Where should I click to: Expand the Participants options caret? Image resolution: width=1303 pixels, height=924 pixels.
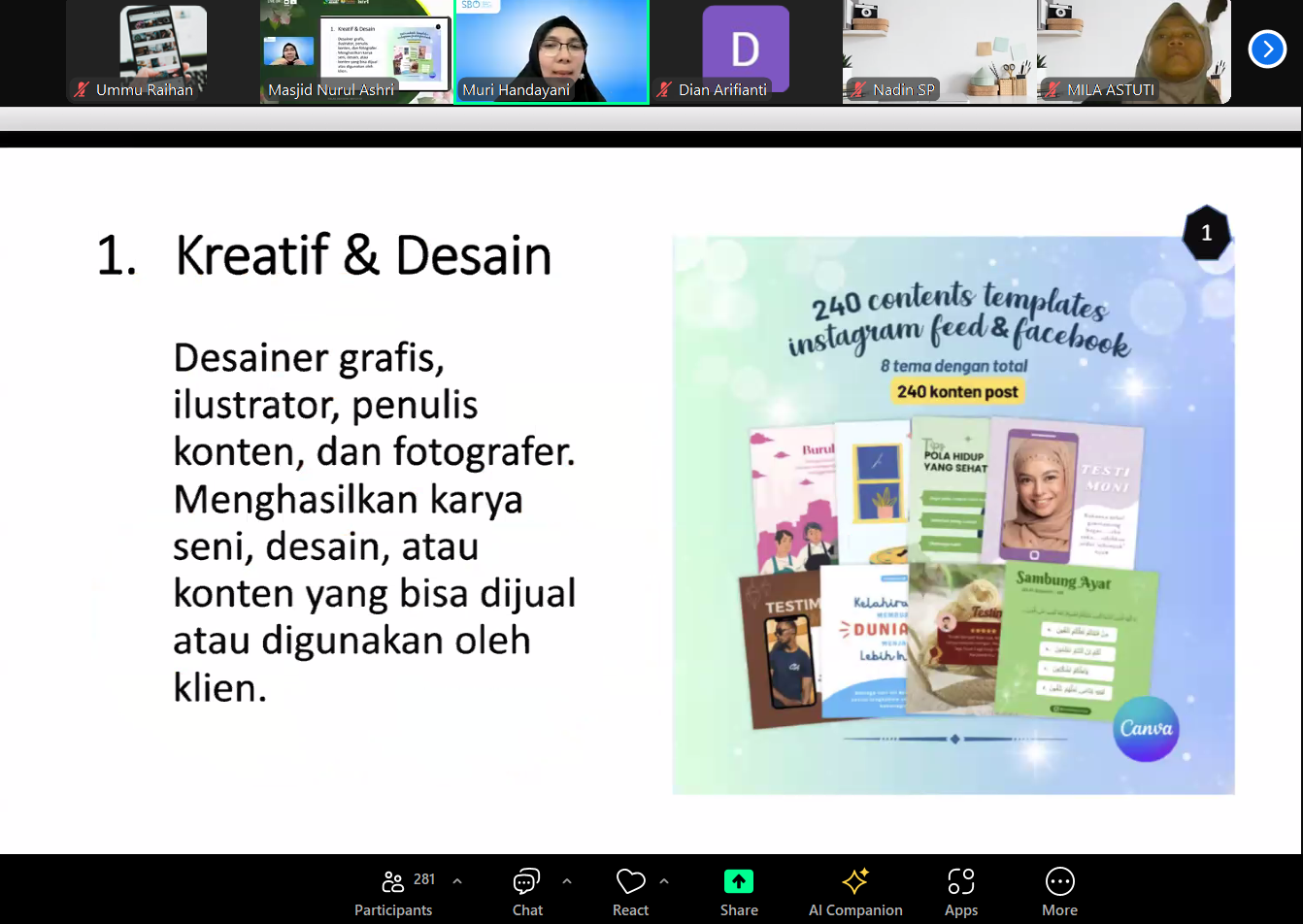point(457,881)
